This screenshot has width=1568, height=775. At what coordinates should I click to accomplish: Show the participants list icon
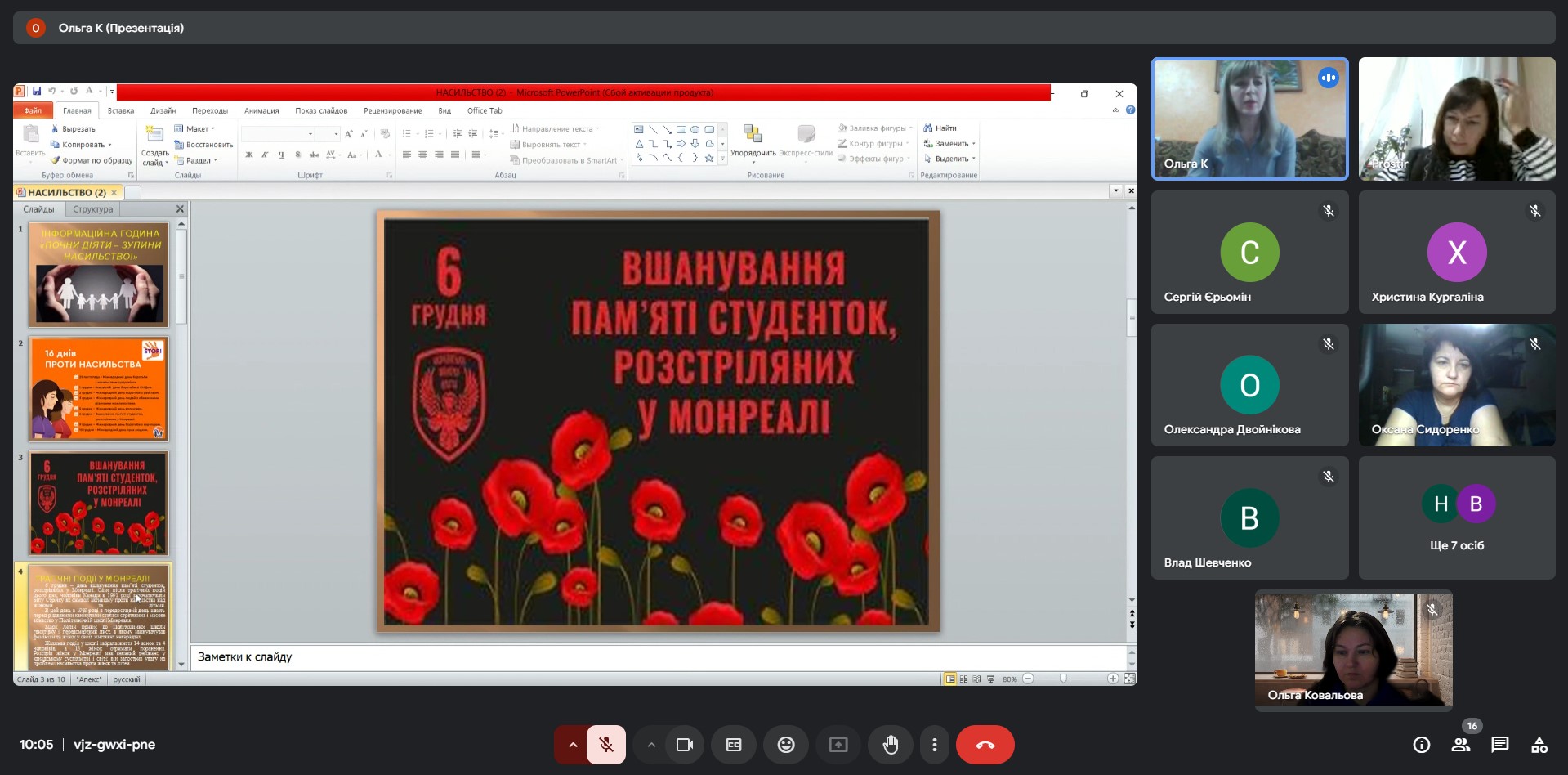tap(1460, 745)
